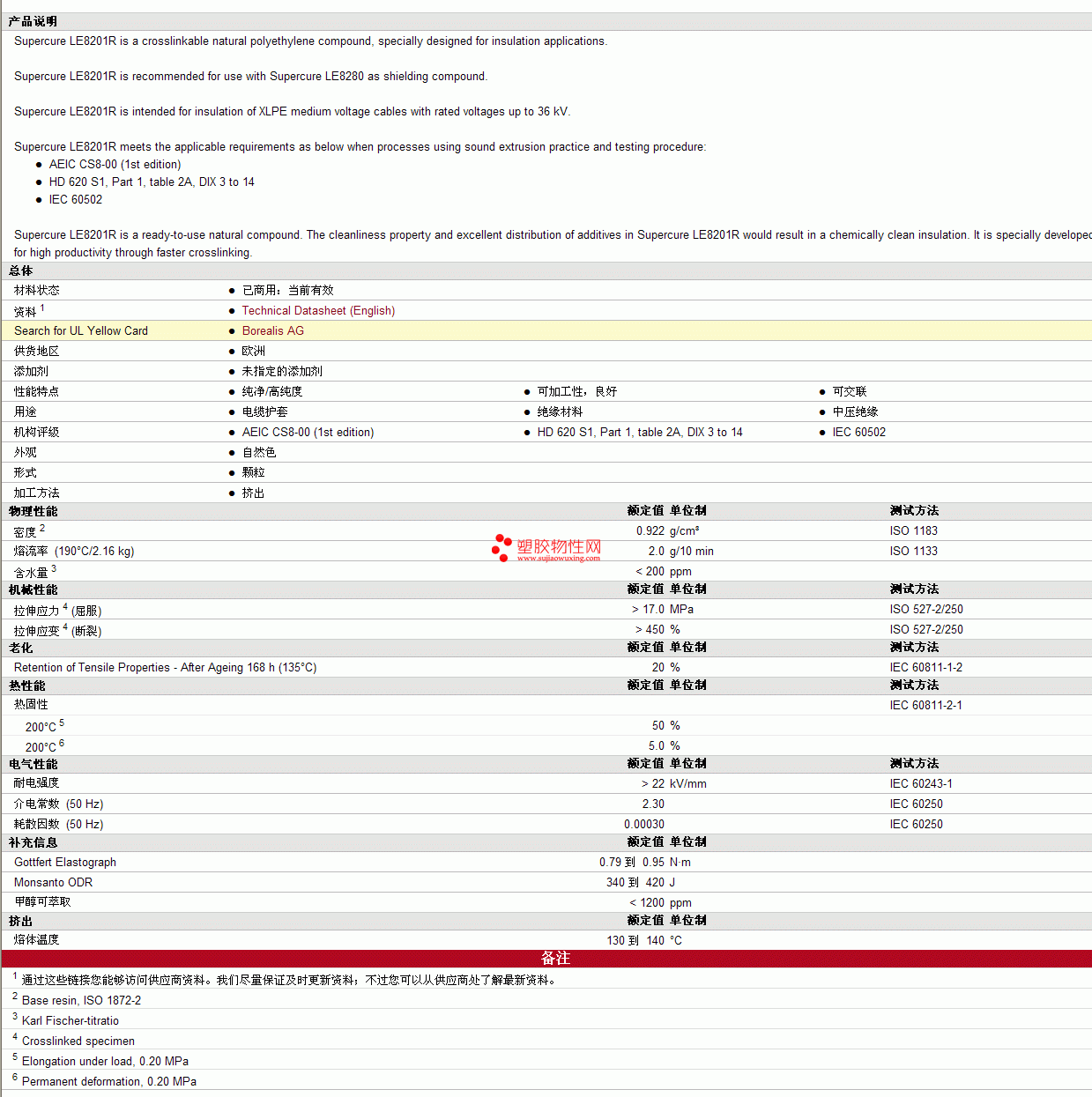Click the 介电常数 (50 Hz) label

pos(59,804)
